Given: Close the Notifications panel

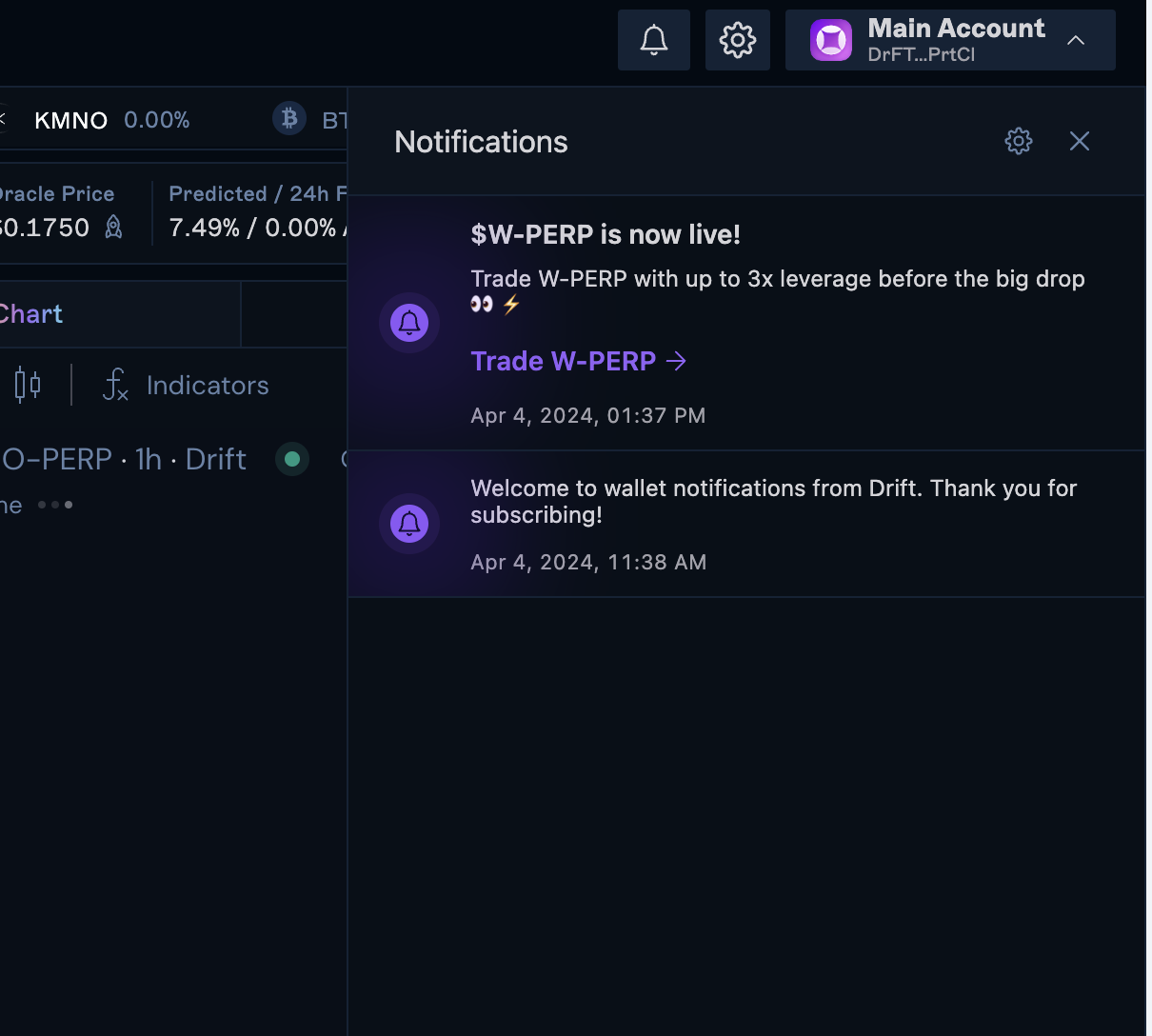Looking at the screenshot, I should (1079, 141).
